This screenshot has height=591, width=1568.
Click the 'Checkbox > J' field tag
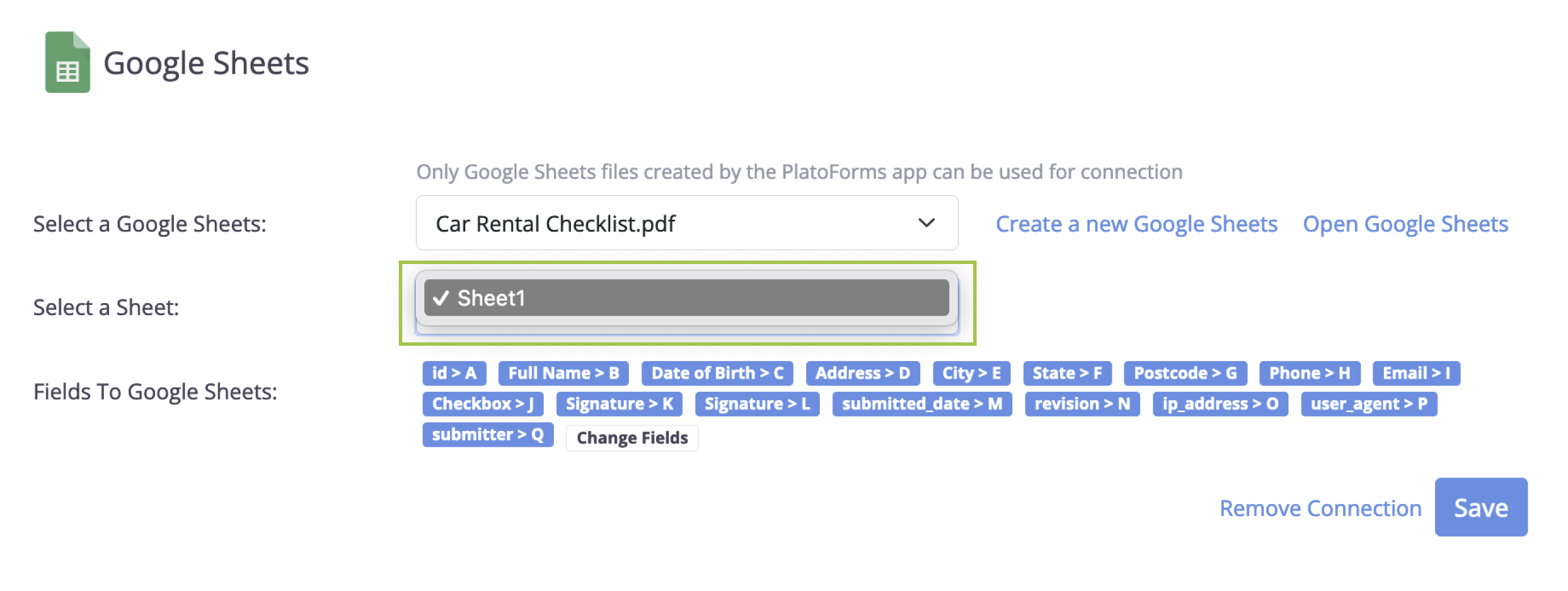482,404
